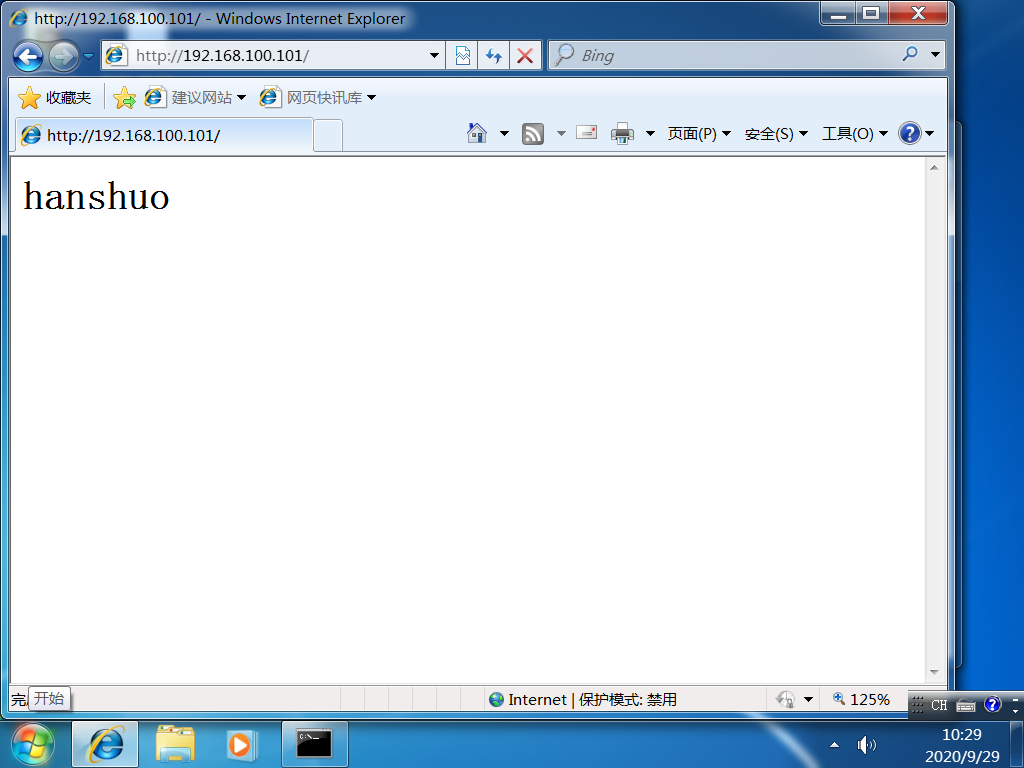Change zoom level showing 125%
Image resolution: width=1024 pixels, height=768 pixels.
tap(861, 699)
